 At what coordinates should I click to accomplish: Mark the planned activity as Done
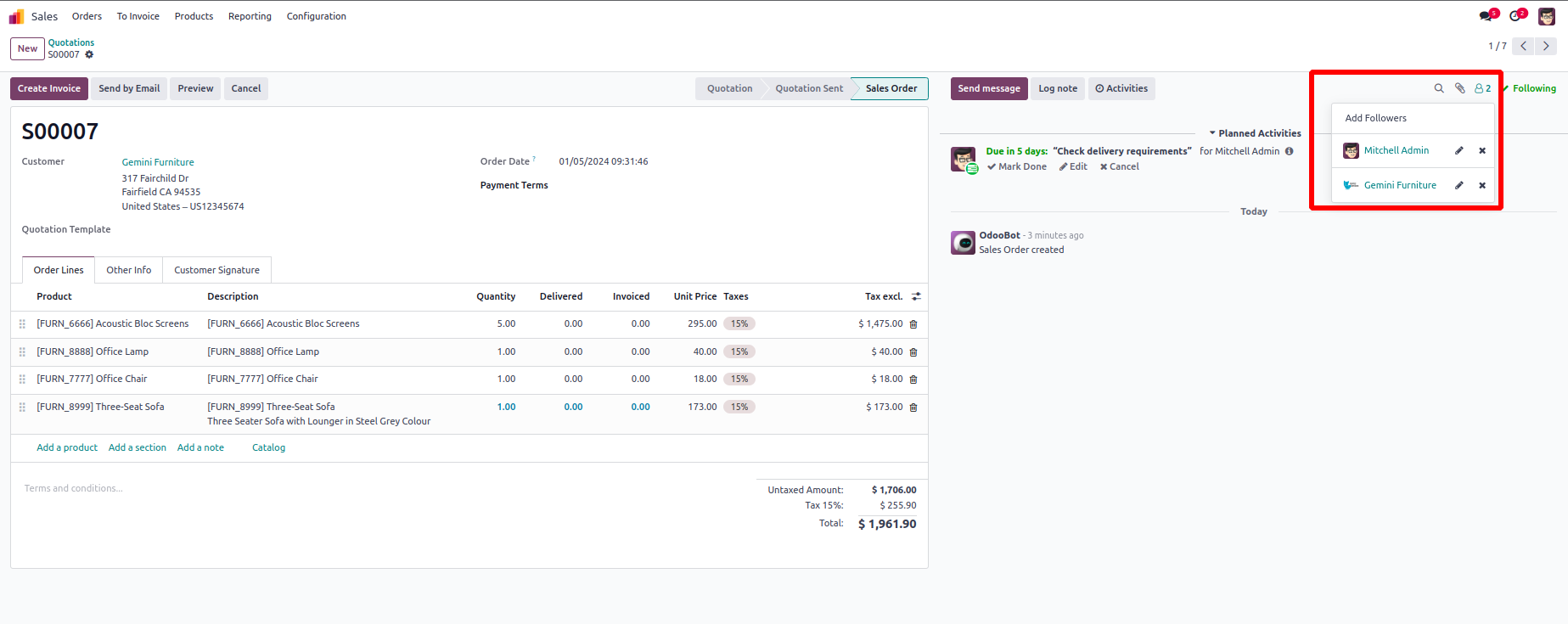(x=1017, y=166)
